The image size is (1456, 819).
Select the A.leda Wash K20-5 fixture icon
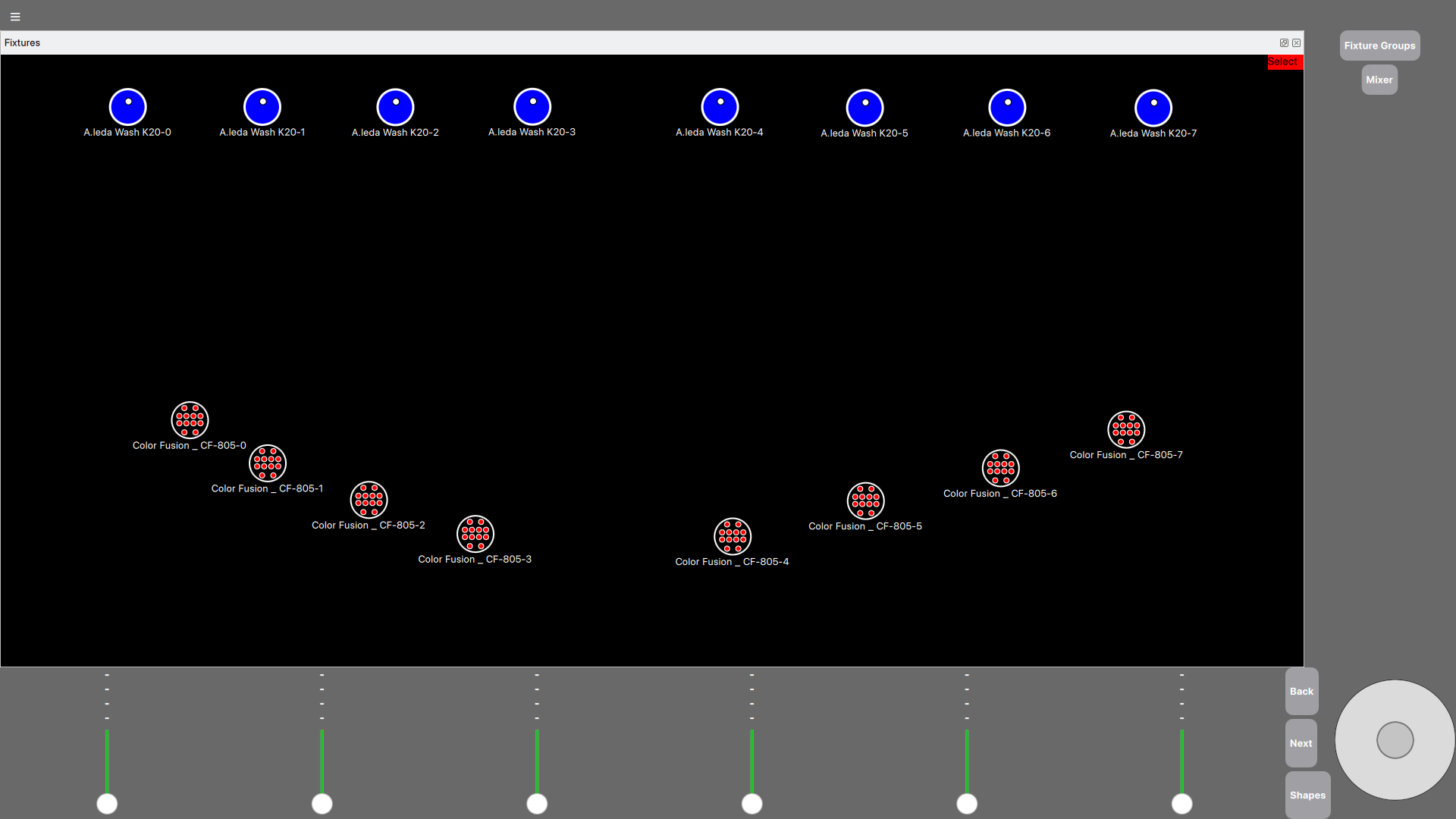click(864, 106)
